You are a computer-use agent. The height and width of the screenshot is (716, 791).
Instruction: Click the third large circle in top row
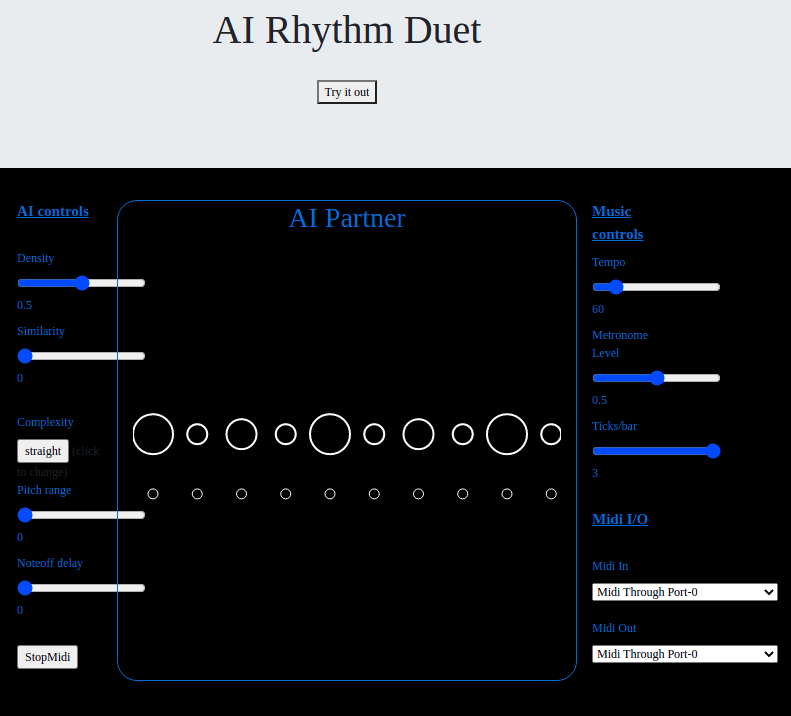[241, 434]
